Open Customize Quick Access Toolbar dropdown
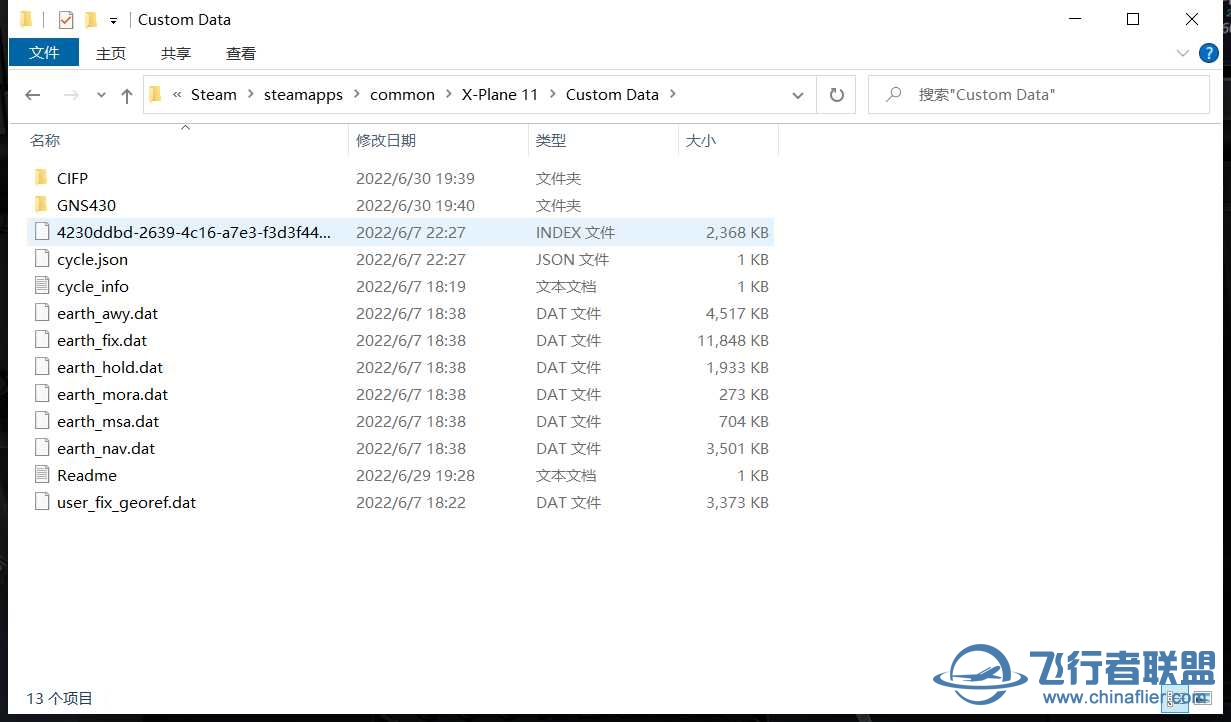Screen dimensions: 1231x722 pos(114,20)
